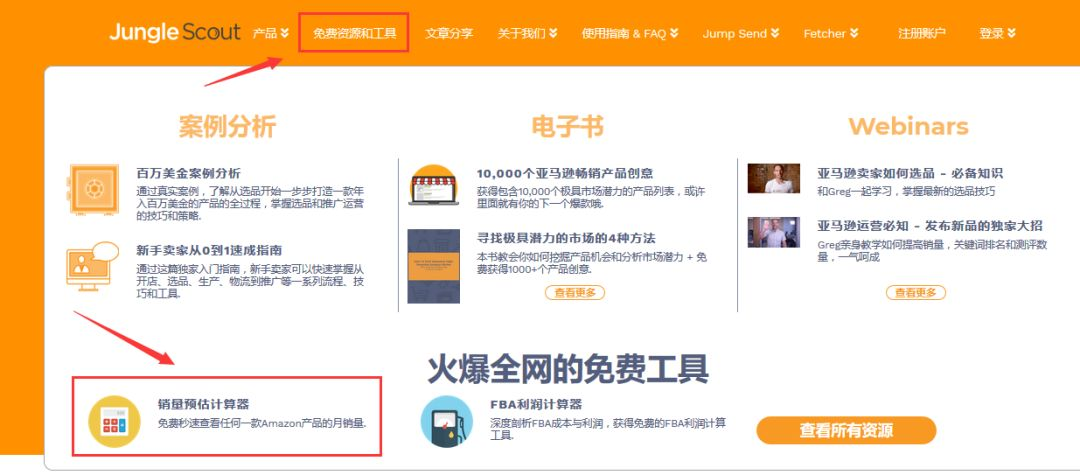Go to the 文章分享 menu item
This screenshot has width=1080, height=475.
pos(449,33)
